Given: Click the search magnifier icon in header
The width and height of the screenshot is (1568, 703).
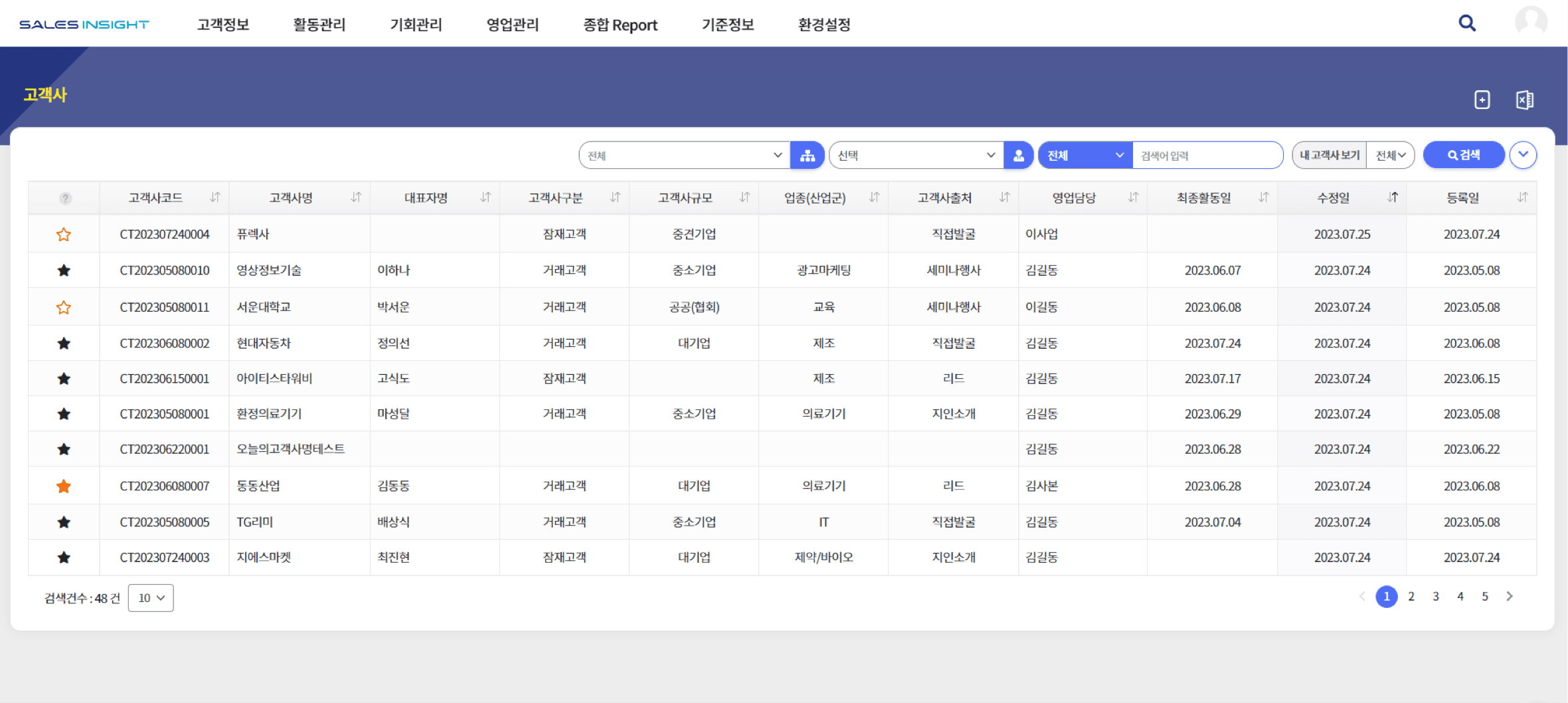Looking at the screenshot, I should tap(1466, 24).
